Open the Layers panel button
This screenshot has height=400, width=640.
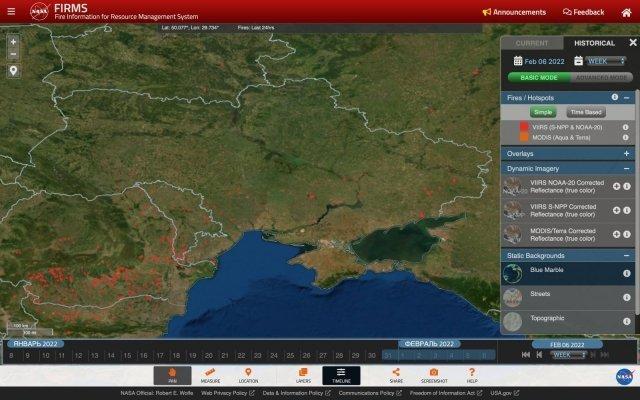[303, 375]
